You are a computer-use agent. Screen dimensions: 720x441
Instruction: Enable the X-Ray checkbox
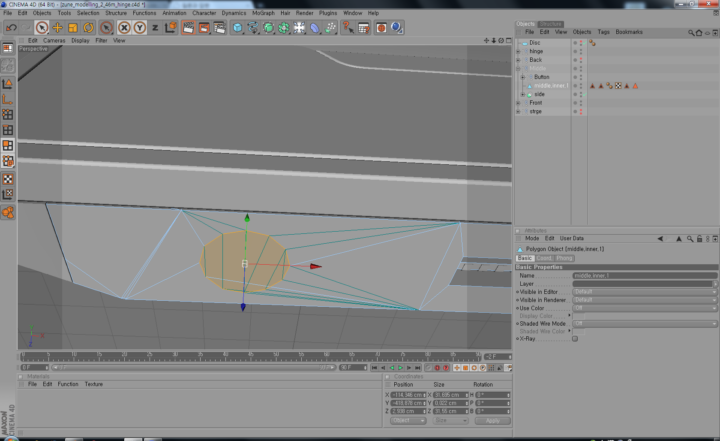coord(575,339)
